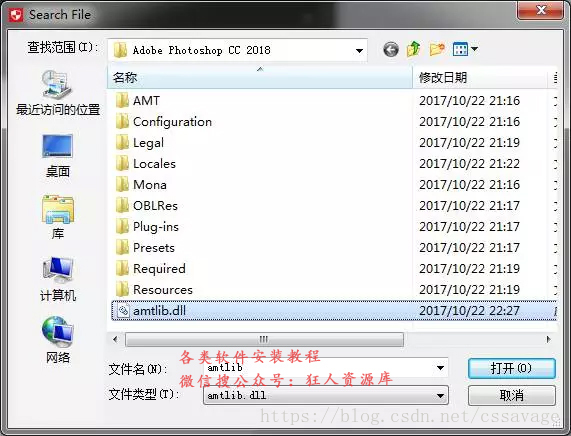Go to 桌面 desktop location
The image size is (571, 436).
[58, 156]
